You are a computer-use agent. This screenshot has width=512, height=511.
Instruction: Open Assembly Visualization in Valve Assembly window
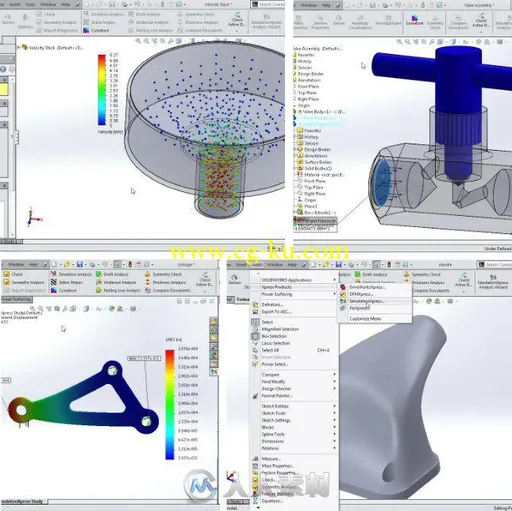tap(360, 22)
